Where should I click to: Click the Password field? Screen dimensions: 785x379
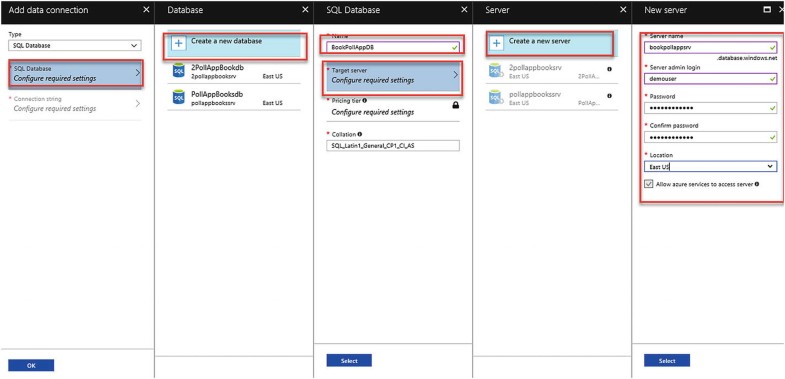(x=710, y=108)
